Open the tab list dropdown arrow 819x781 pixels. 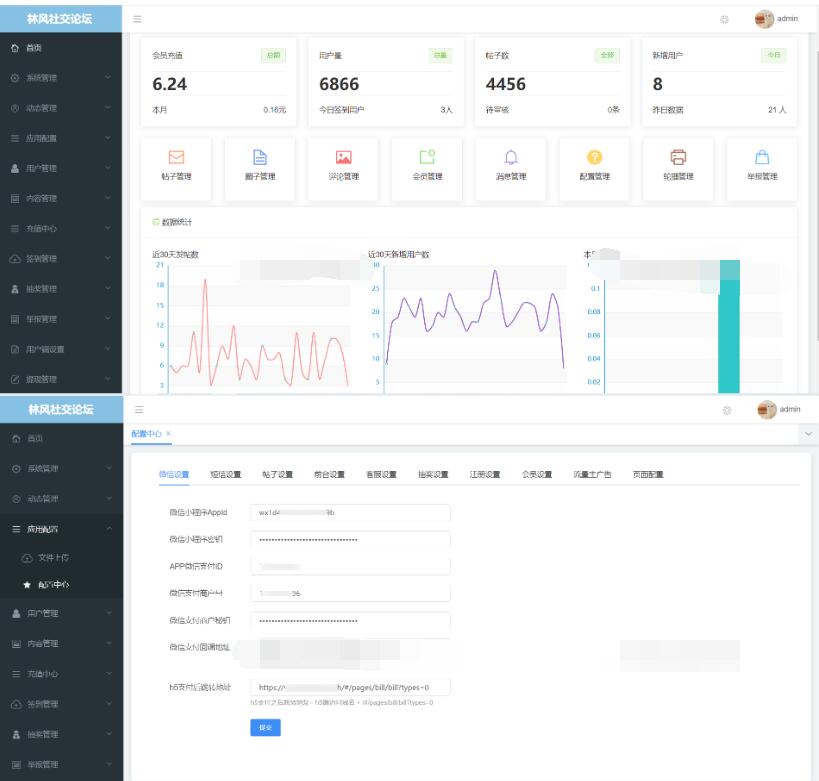(807, 434)
